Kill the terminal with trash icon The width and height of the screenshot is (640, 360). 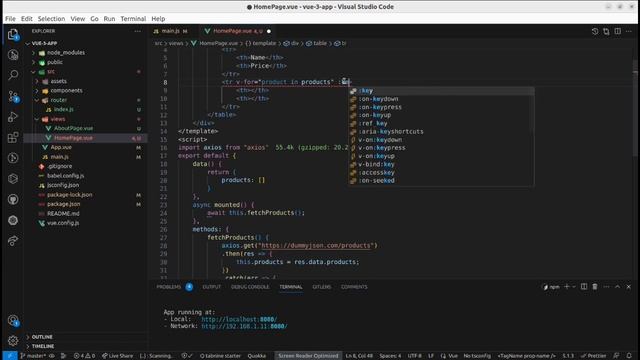595,287
